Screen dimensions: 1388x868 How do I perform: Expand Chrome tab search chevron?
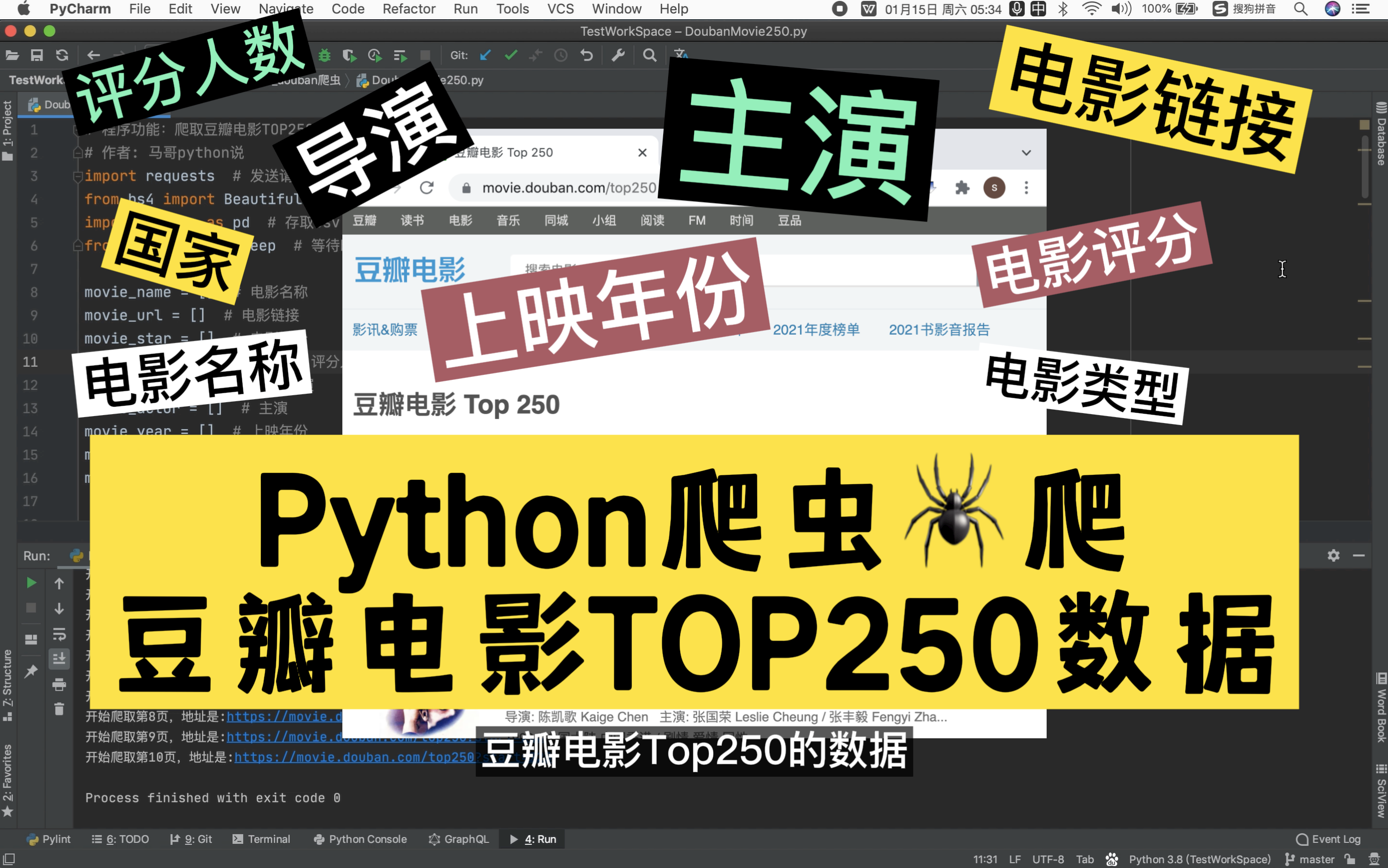click(x=1026, y=153)
